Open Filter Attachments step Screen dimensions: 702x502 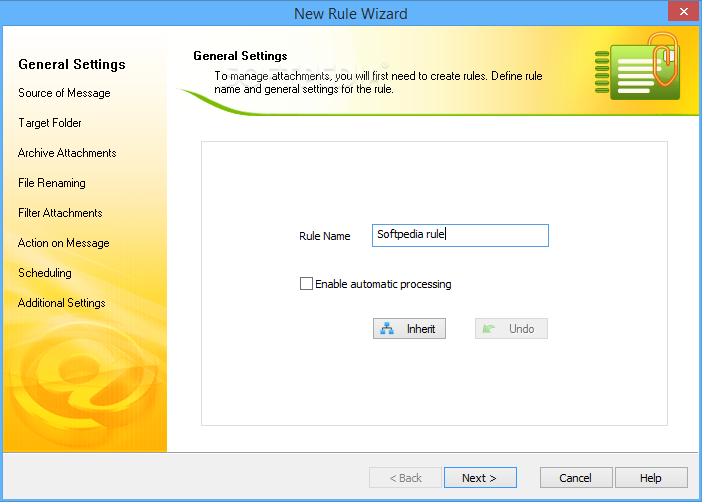60,213
